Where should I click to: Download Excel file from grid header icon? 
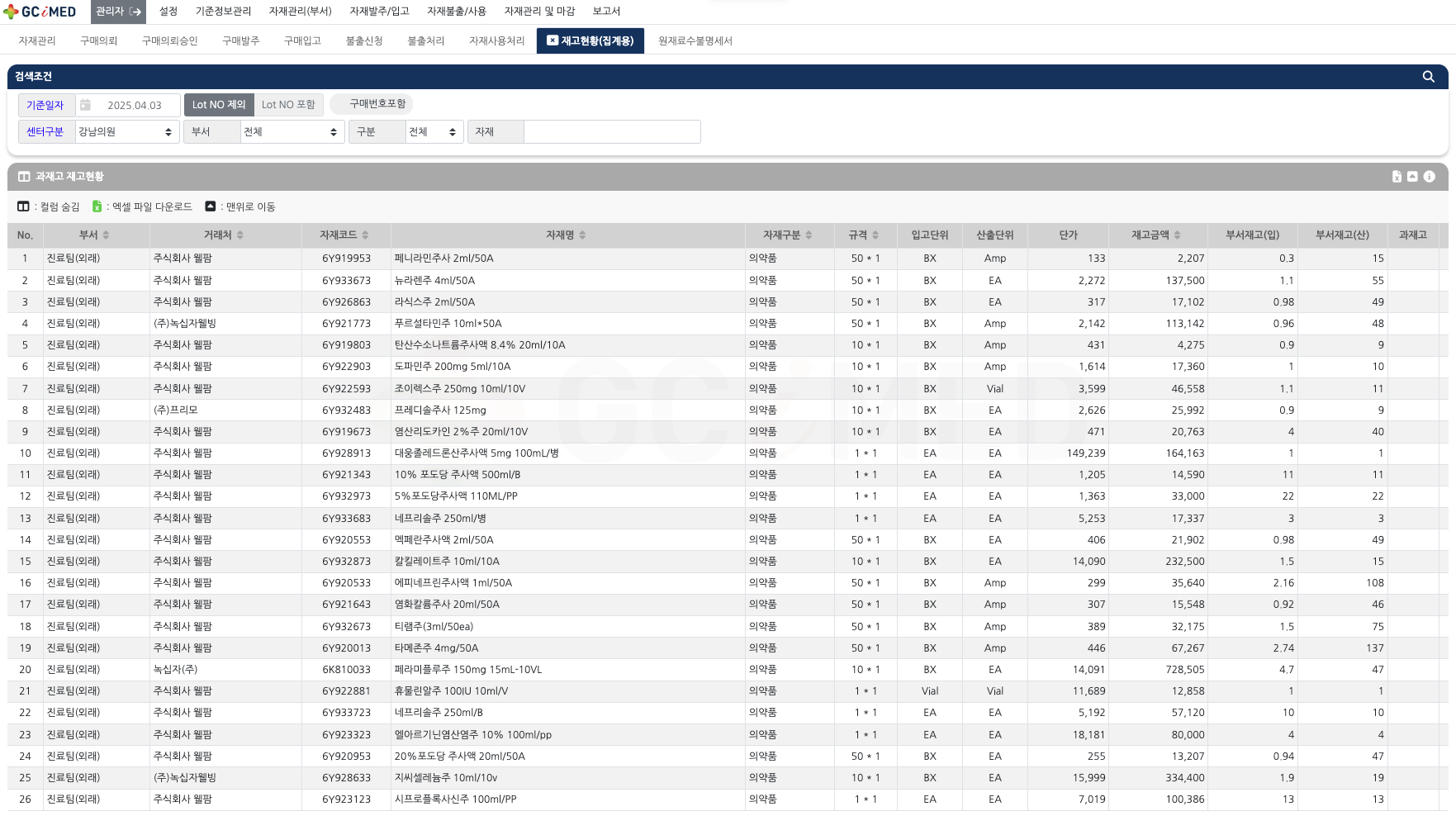click(1397, 177)
